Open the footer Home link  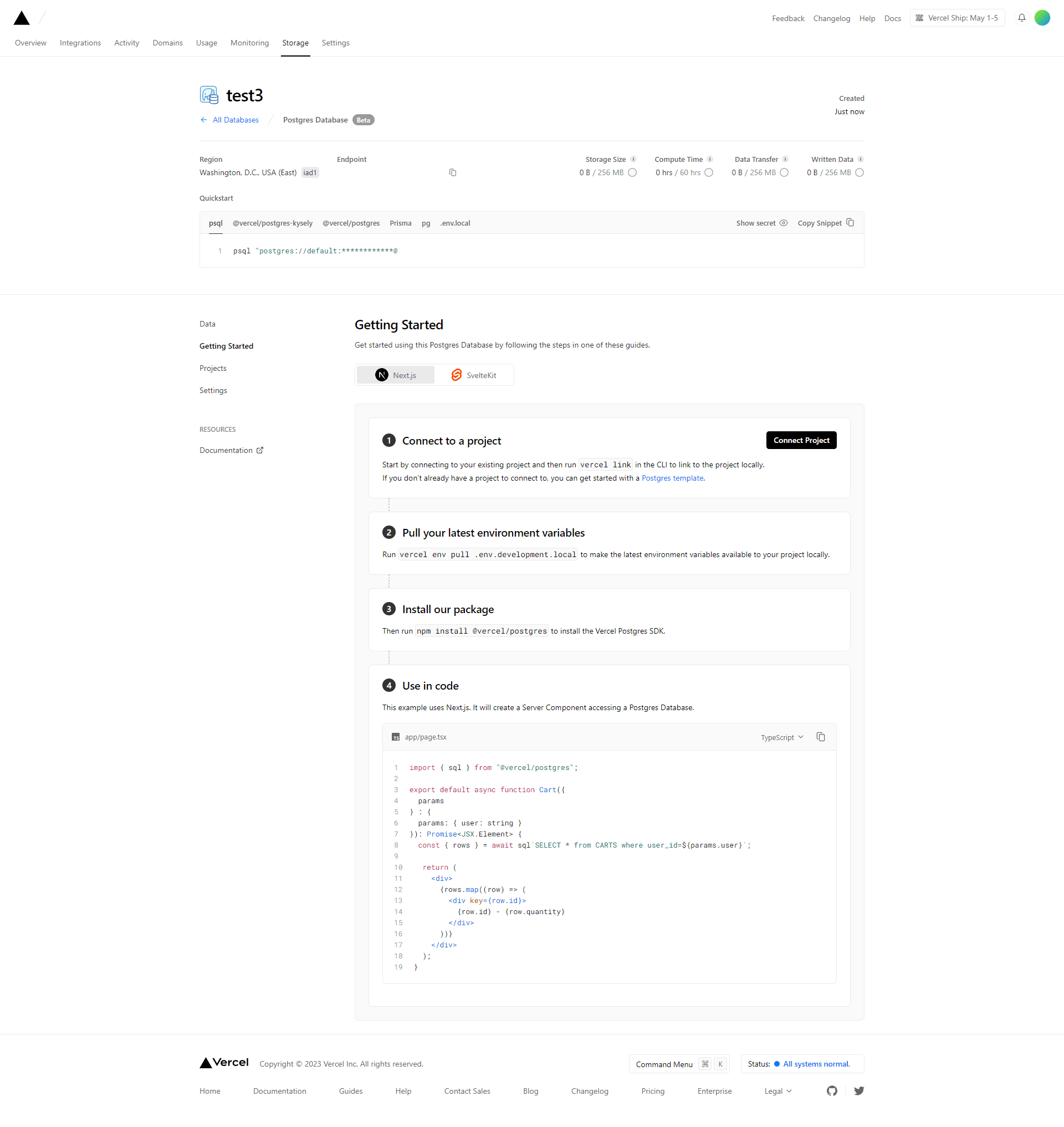point(210,1092)
